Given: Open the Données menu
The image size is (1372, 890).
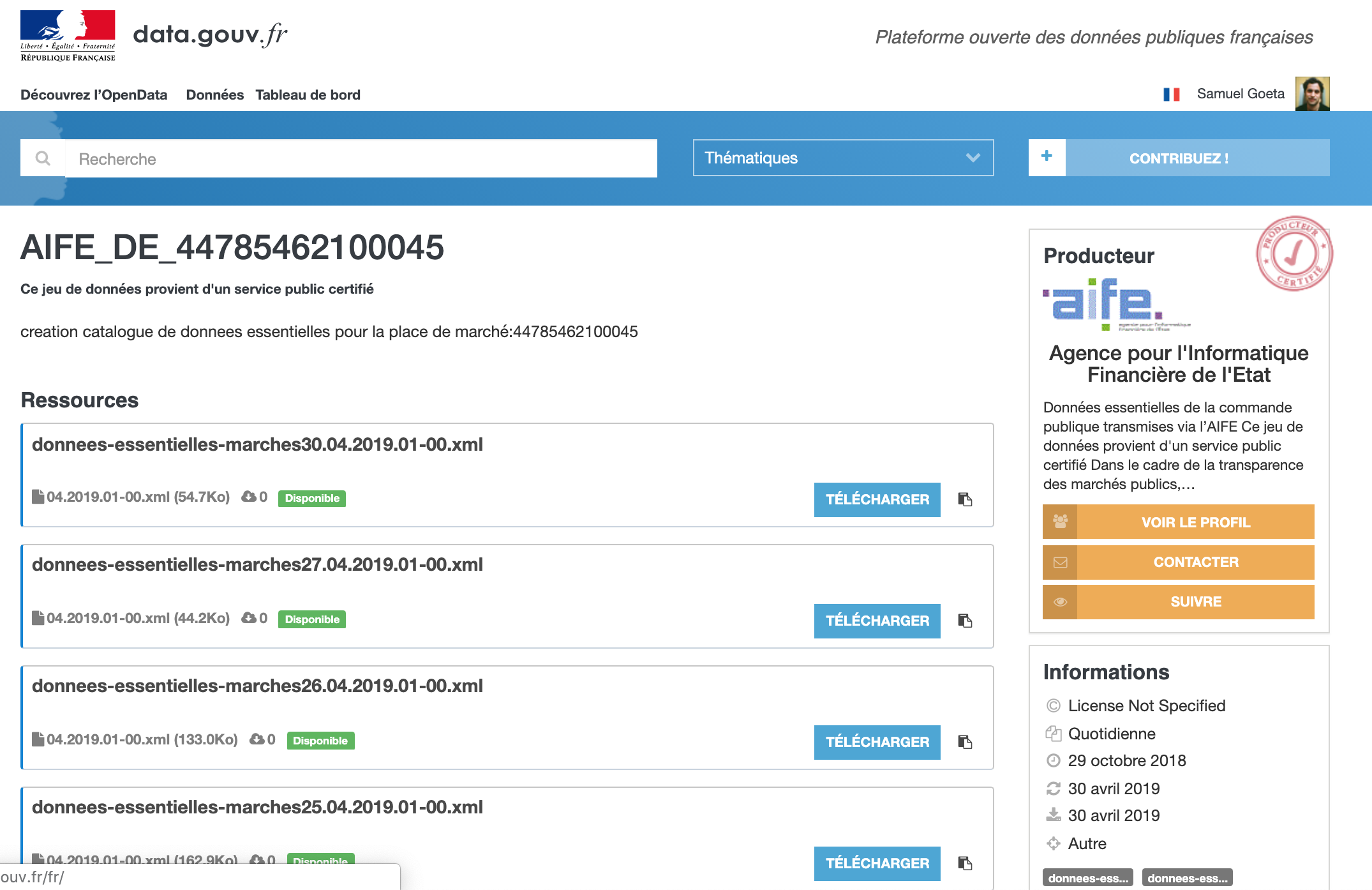Looking at the screenshot, I should (x=214, y=95).
